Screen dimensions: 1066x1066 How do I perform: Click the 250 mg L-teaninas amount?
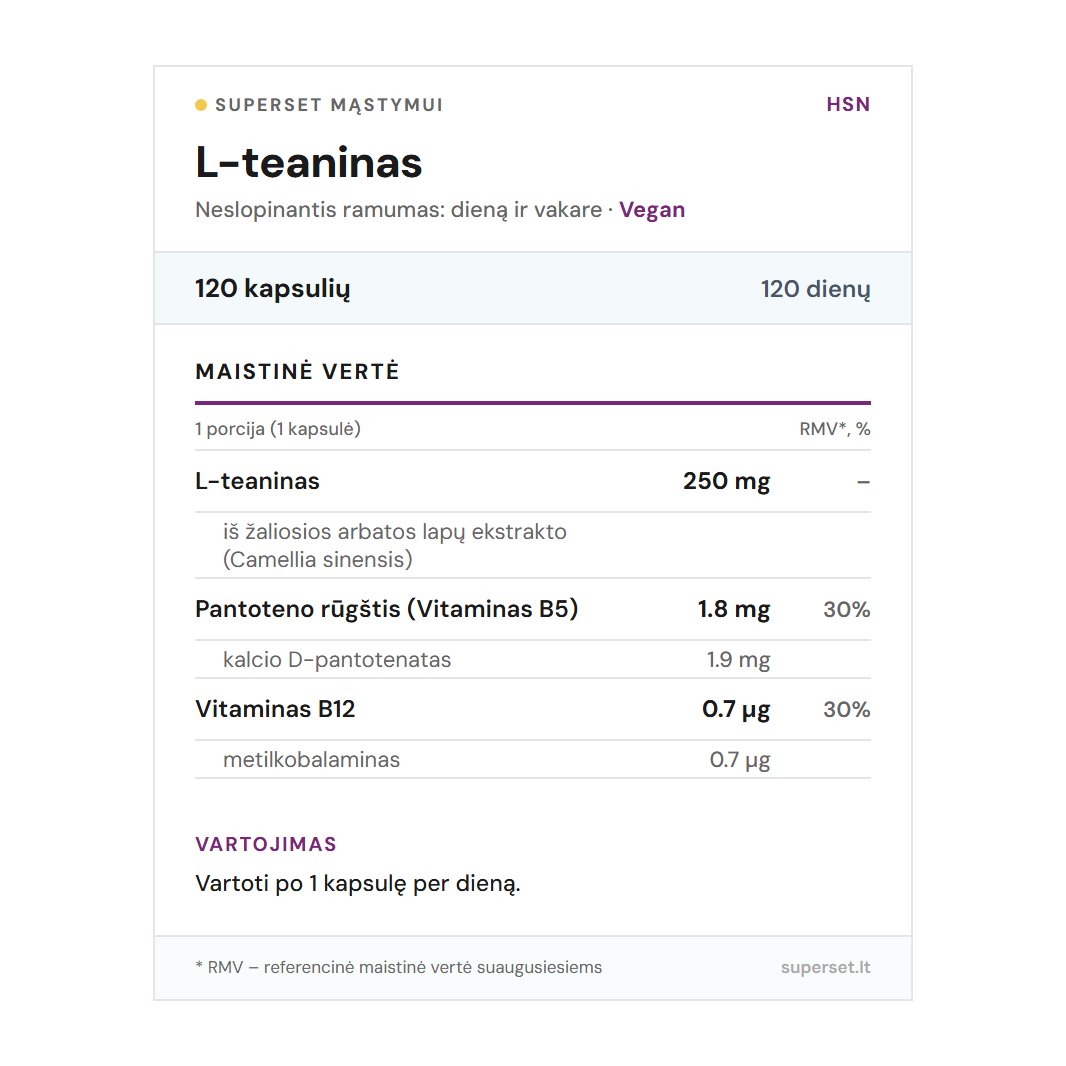[726, 481]
